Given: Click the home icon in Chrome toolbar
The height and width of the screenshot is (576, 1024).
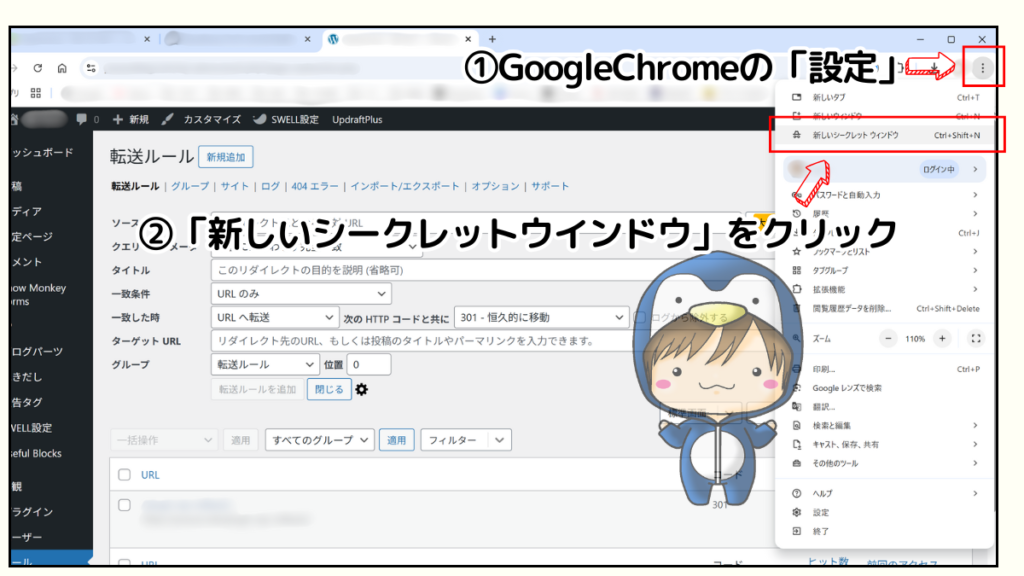Looking at the screenshot, I should tap(62, 68).
